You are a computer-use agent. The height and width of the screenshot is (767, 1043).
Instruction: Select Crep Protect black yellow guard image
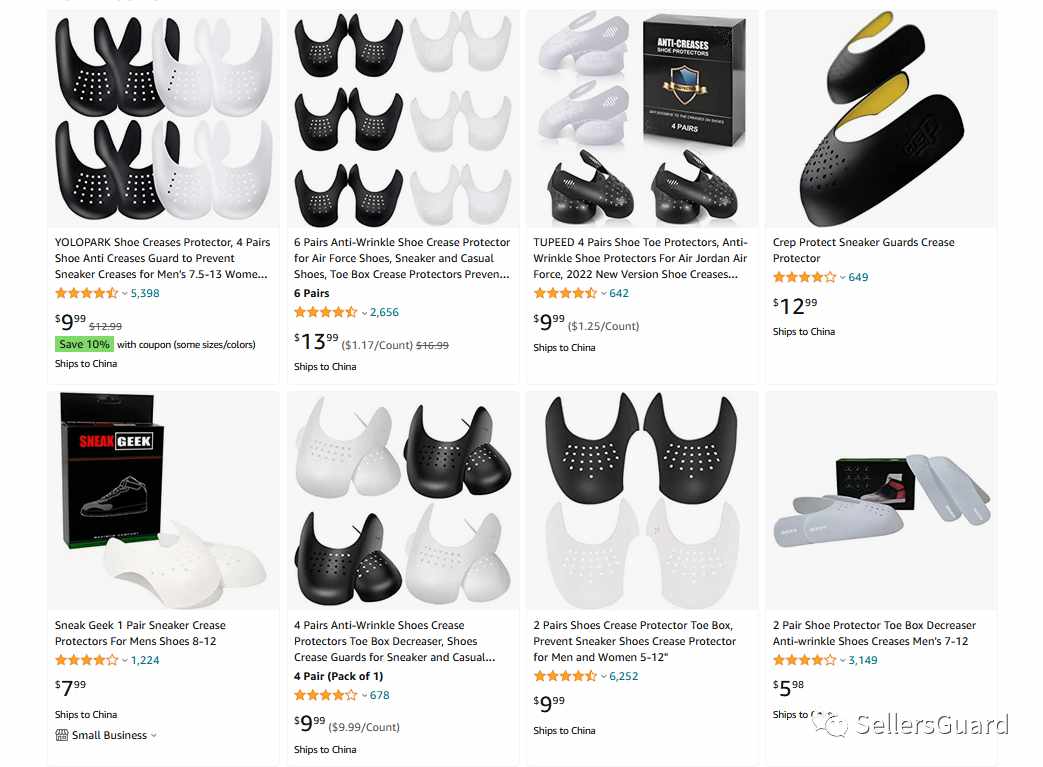881,119
